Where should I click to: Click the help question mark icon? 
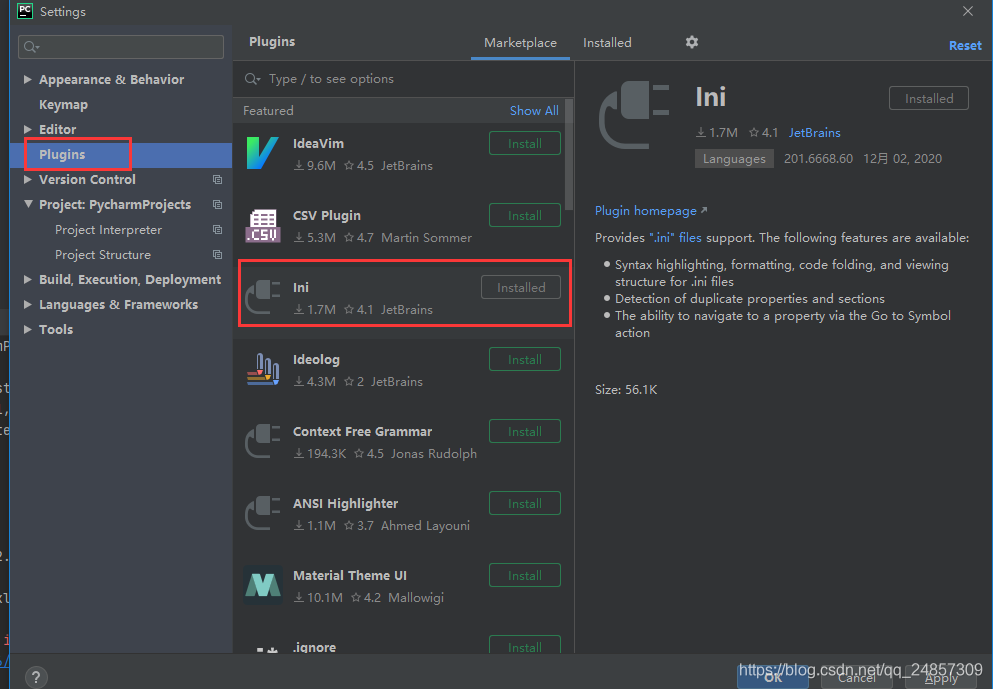click(36, 677)
